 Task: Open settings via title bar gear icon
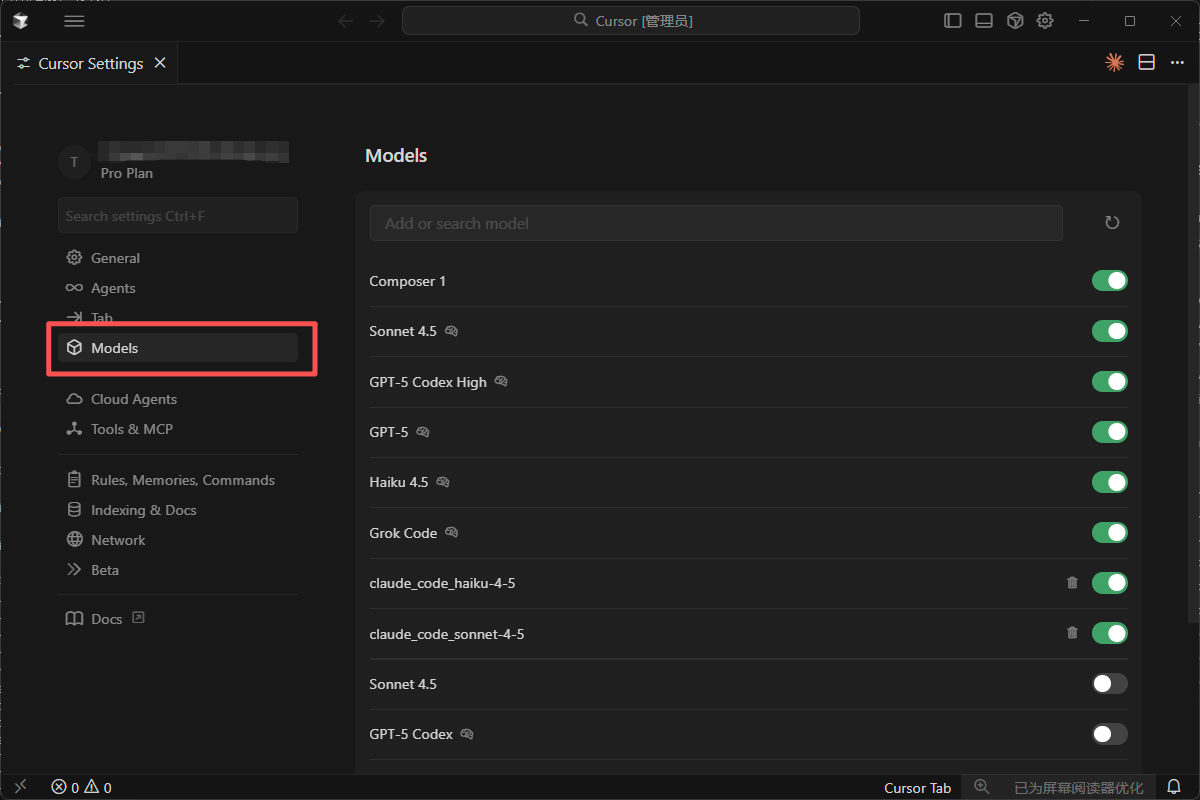(1045, 21)
